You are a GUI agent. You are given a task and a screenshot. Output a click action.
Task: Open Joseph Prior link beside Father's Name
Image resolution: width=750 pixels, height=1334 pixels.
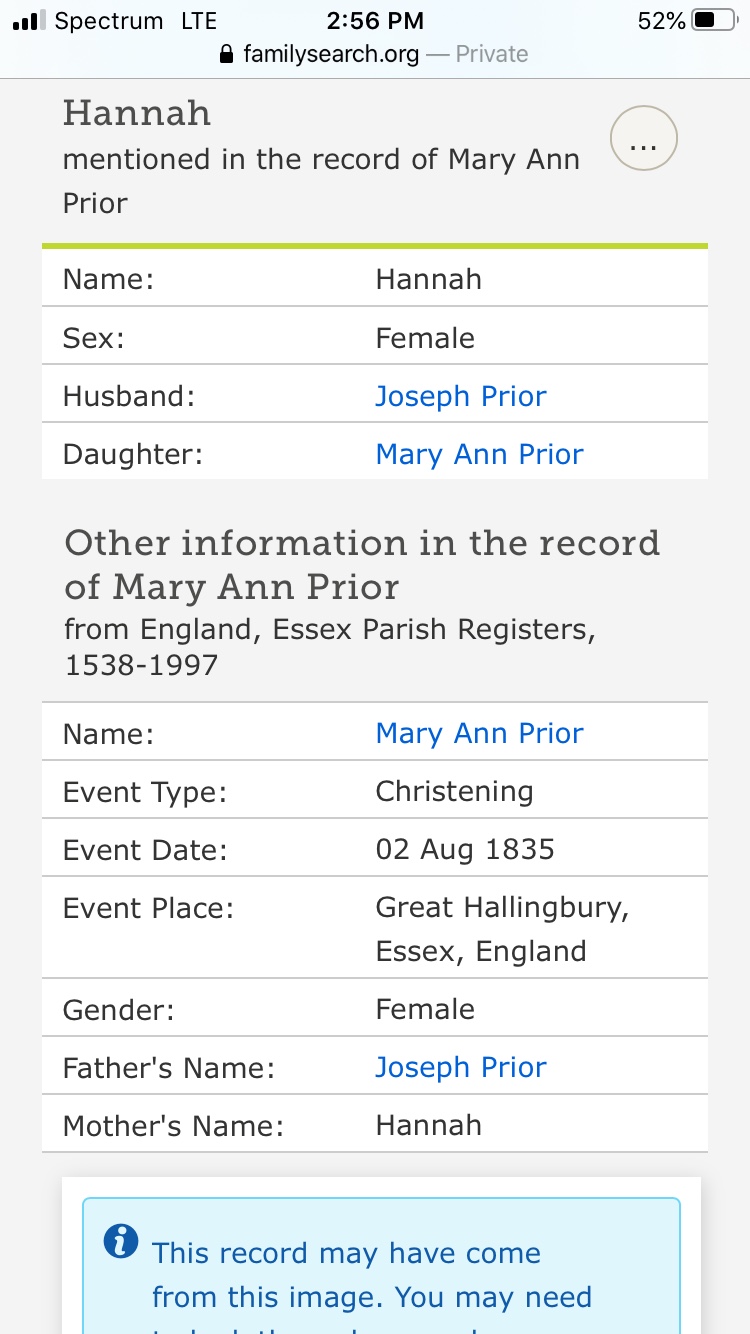click(x=460, y=1067)
